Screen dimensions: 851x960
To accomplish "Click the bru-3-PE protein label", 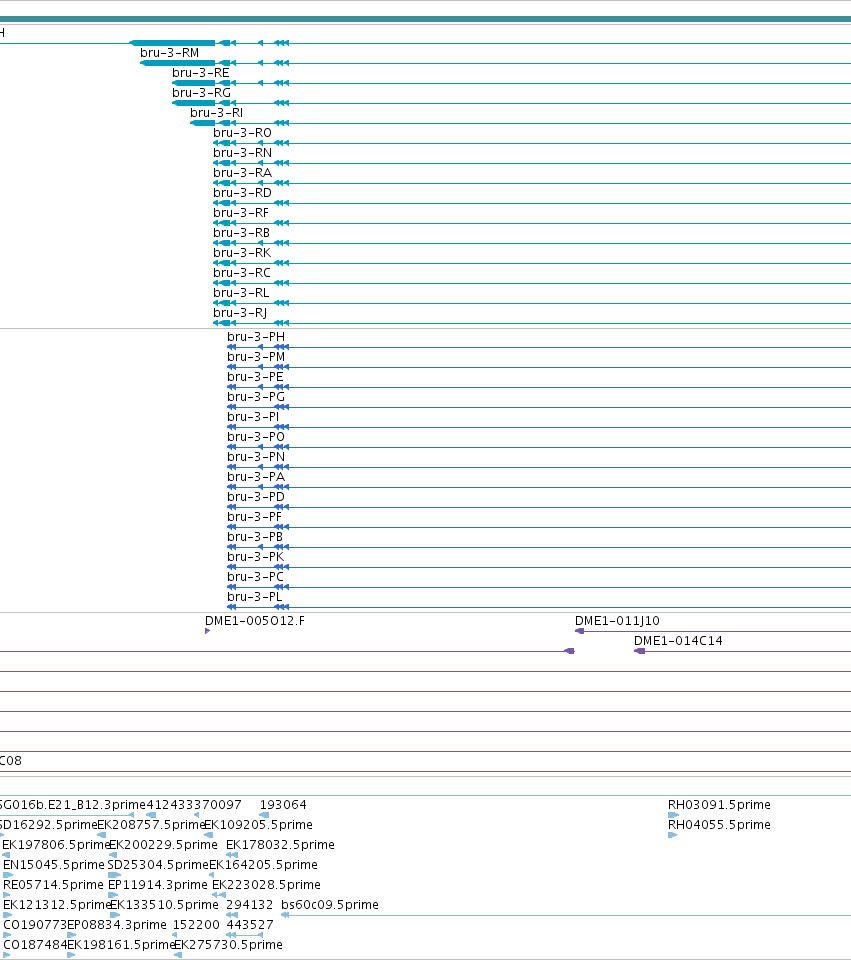I will 255,377.
